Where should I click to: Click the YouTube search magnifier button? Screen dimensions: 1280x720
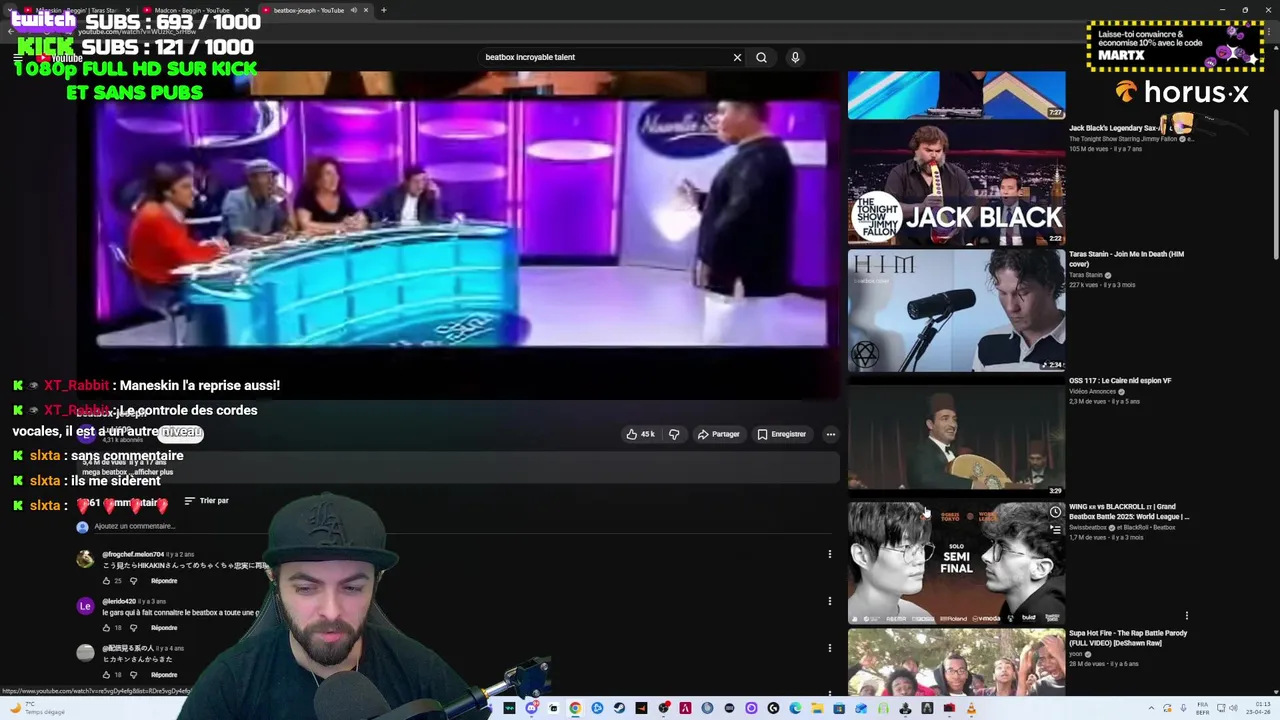(x=761, y=57)
